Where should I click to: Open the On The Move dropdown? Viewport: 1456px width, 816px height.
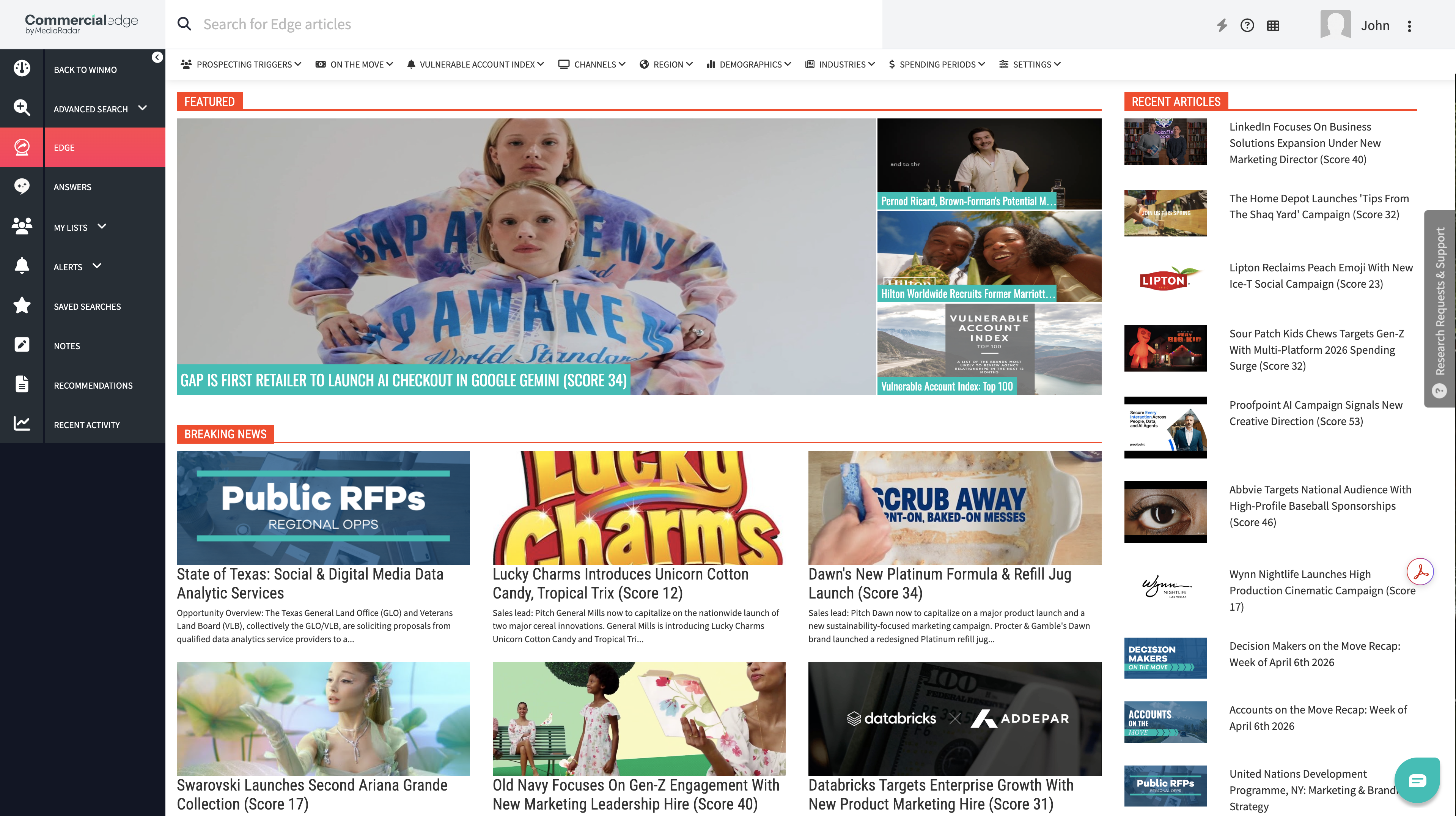(354, 65)
